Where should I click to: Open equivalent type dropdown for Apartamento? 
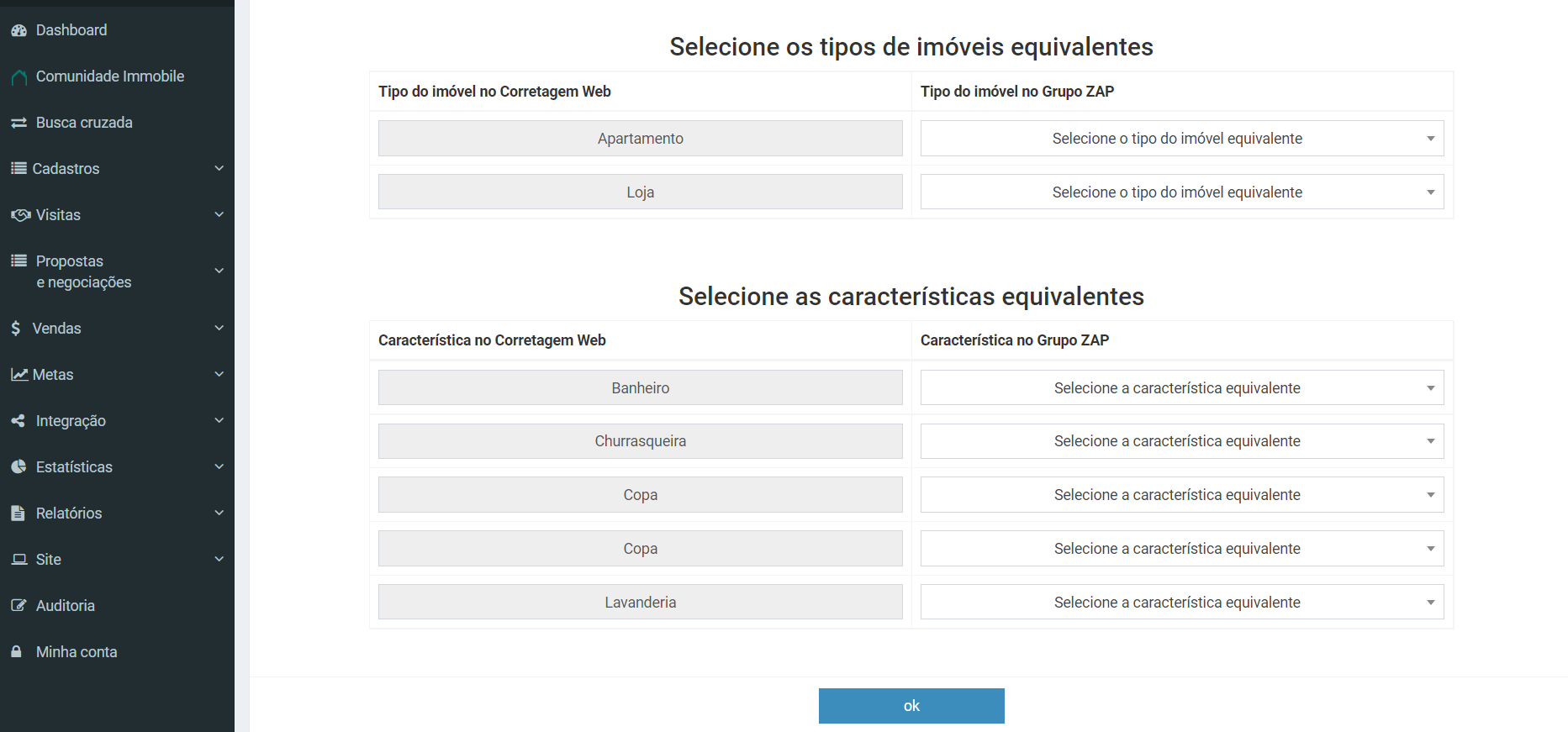point(1181,139)
